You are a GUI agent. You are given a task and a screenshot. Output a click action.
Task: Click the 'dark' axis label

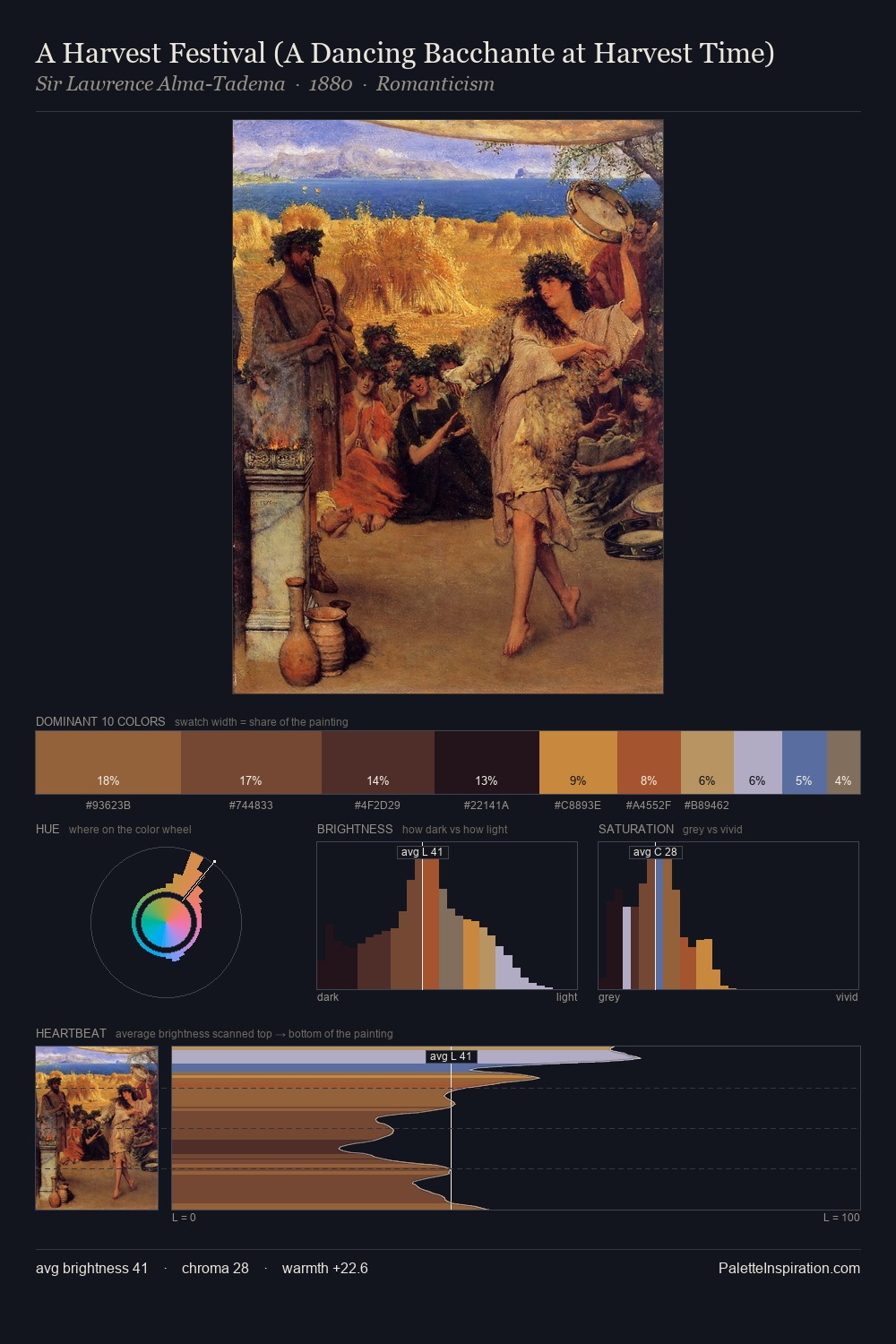coord(328,997)
